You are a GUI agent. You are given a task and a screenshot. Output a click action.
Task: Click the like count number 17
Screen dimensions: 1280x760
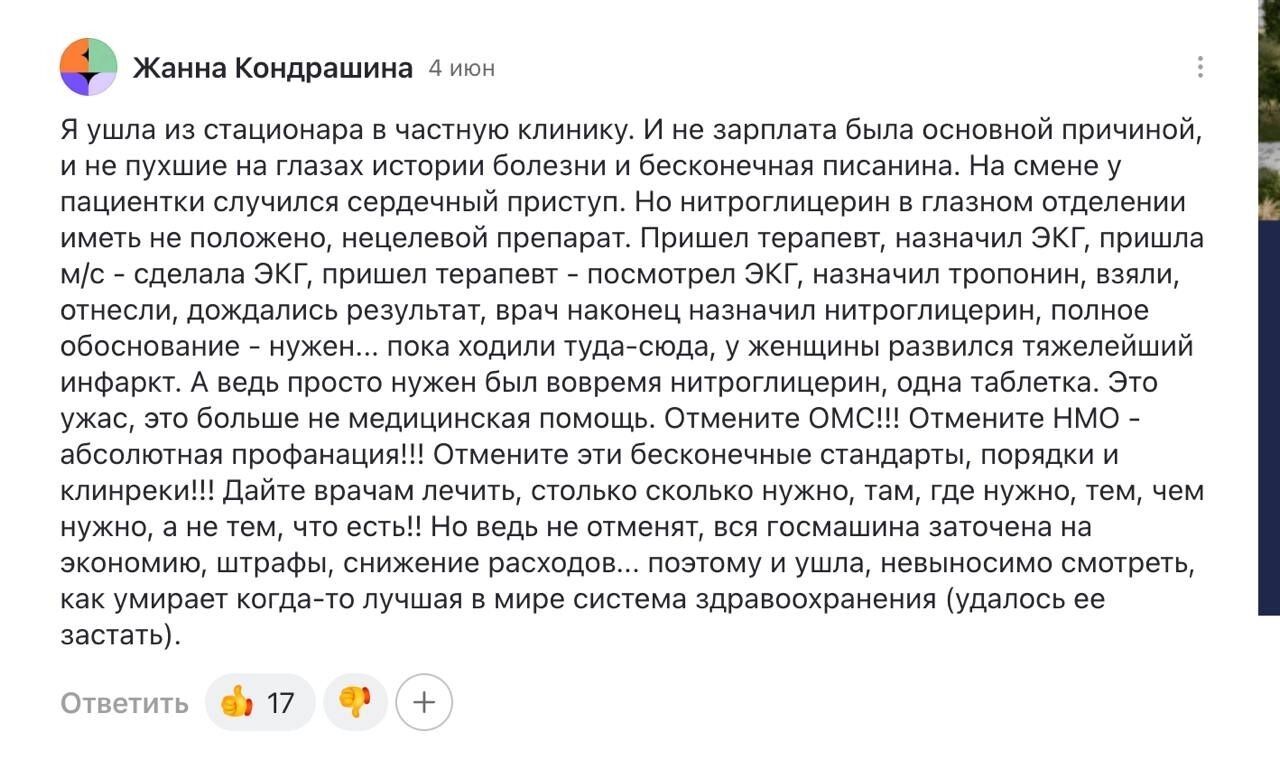click(x=281, y=703)
